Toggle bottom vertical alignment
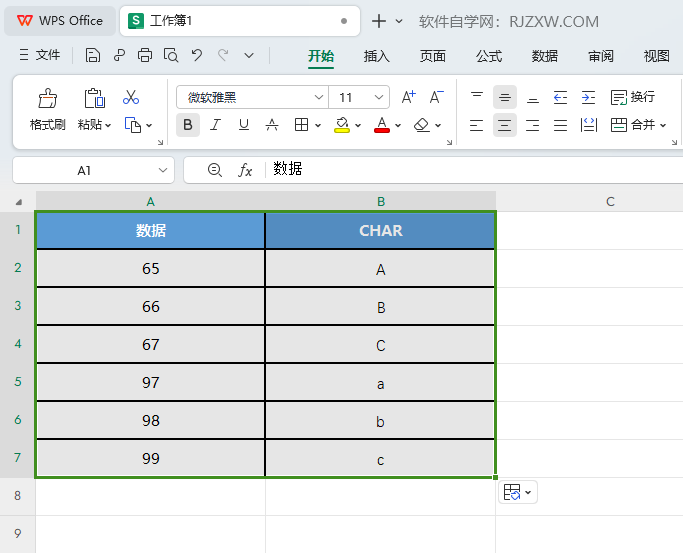The height and width of the screenshot is (553, 683). point(532,98)
